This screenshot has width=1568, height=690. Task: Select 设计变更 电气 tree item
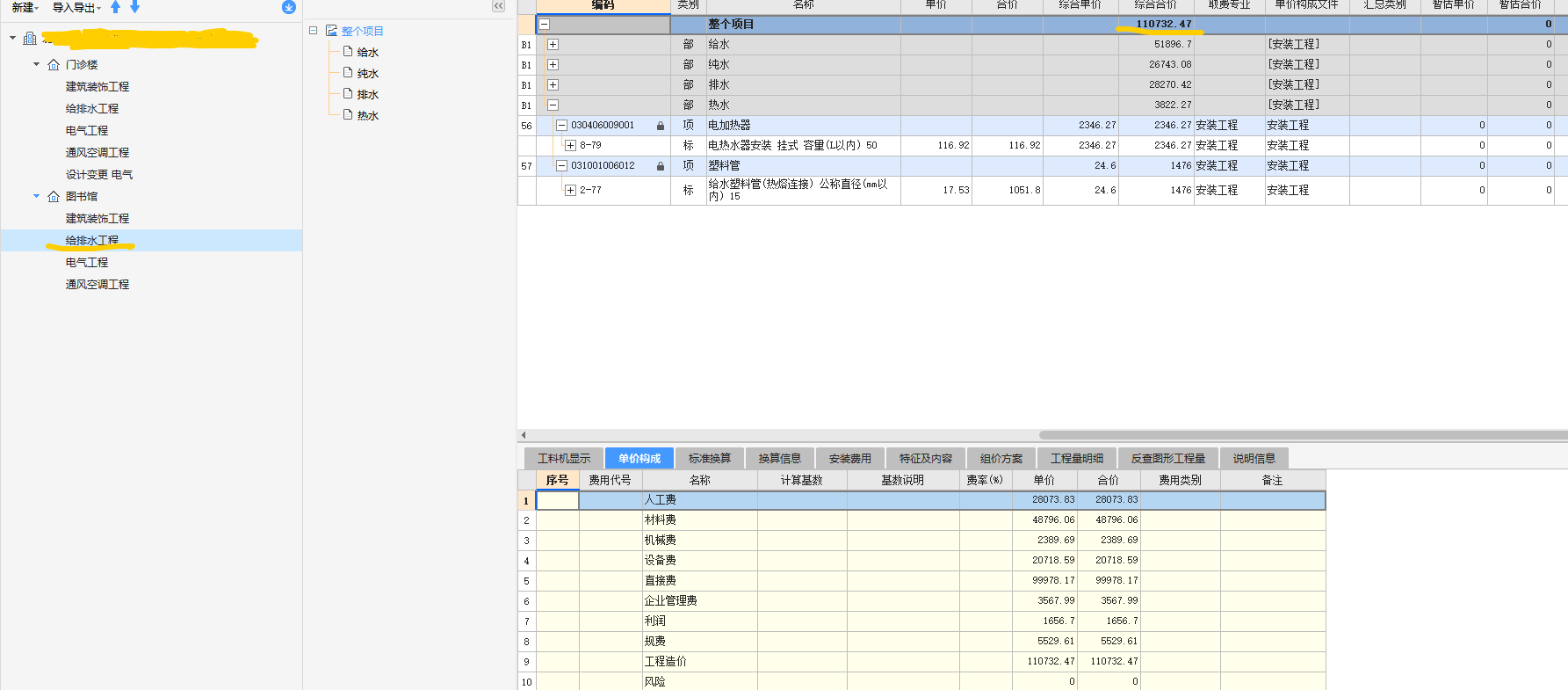click(99, 175)
